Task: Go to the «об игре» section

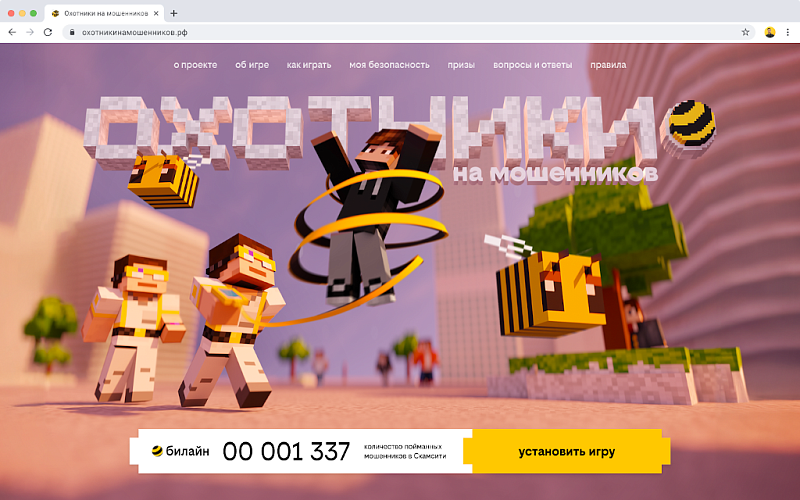Action: click(x=252, y=65)
